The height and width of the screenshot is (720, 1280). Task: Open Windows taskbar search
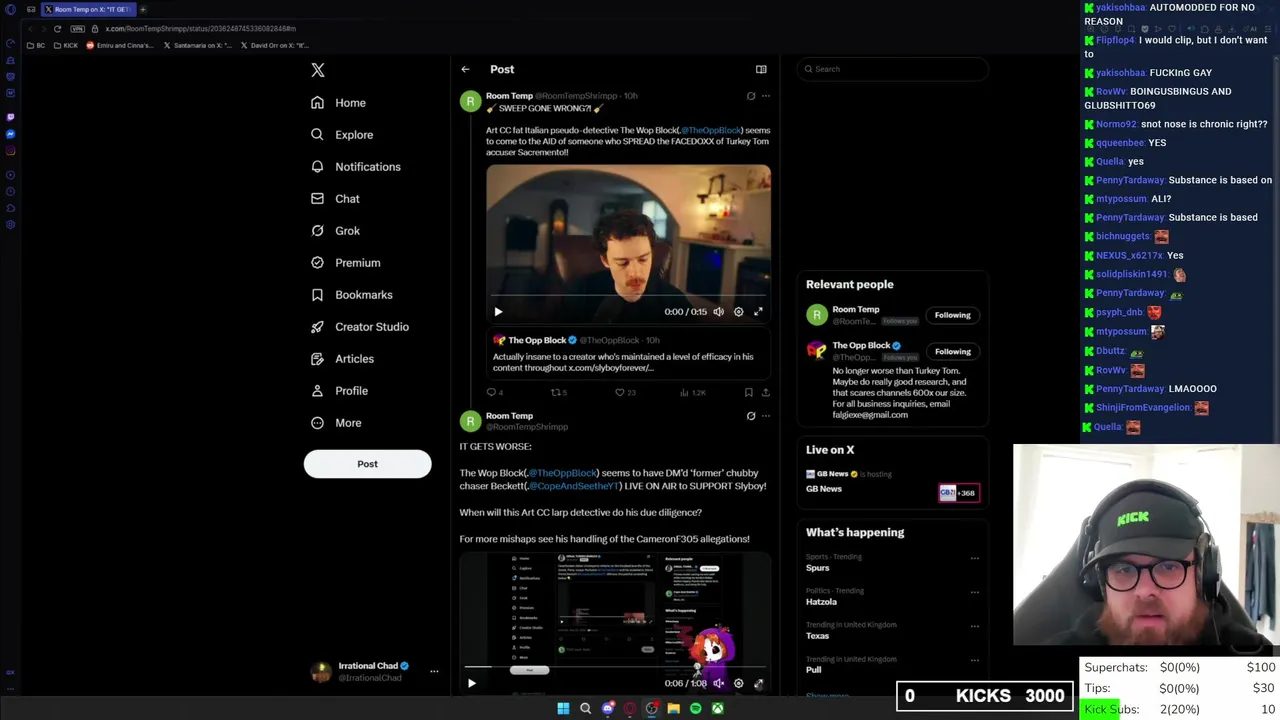click(585, 709)
